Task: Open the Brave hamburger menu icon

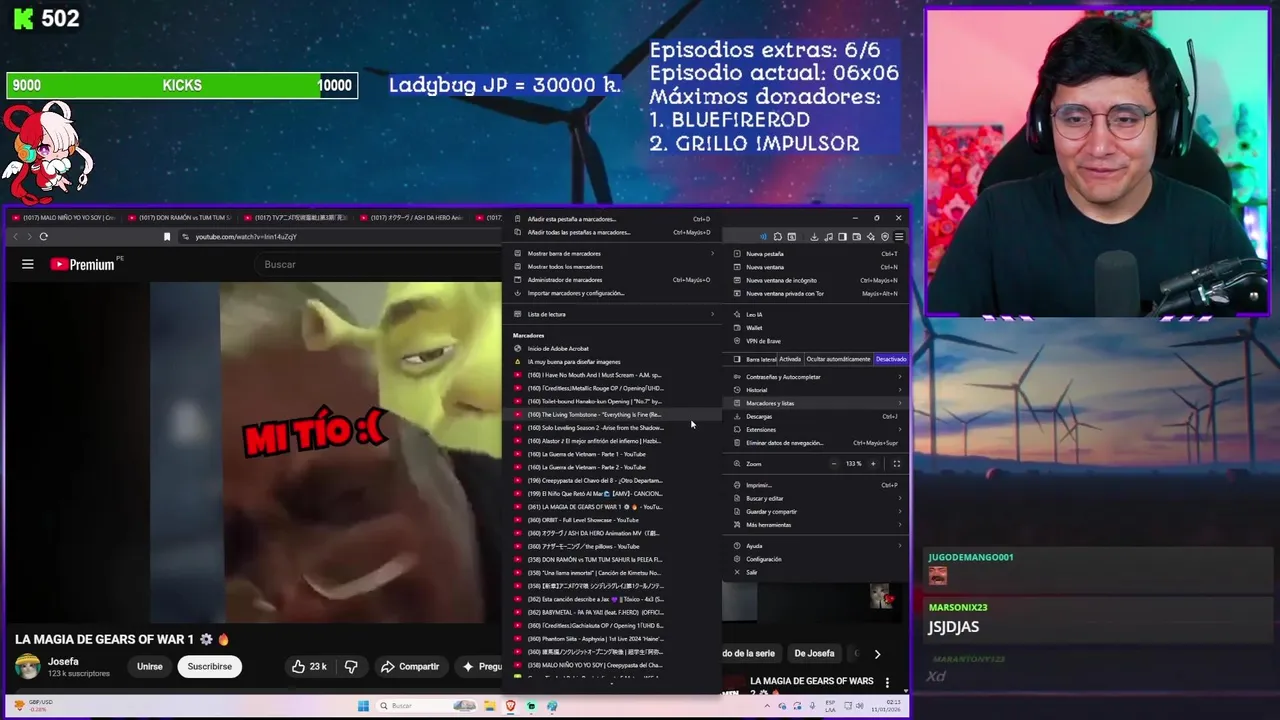Action: [x=899, y=237]
